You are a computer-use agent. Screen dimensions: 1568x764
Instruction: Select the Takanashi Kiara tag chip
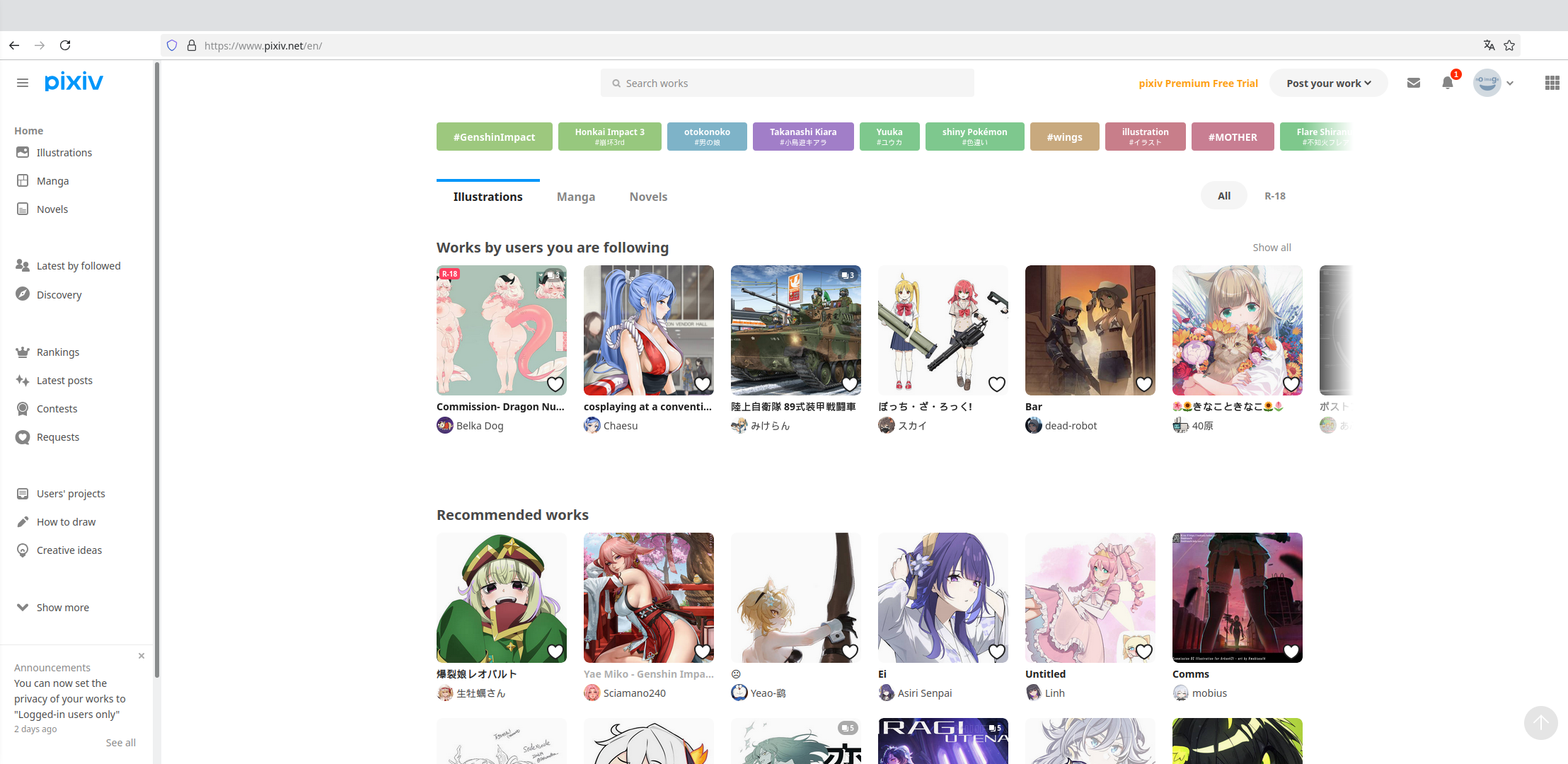pos(803,137)
